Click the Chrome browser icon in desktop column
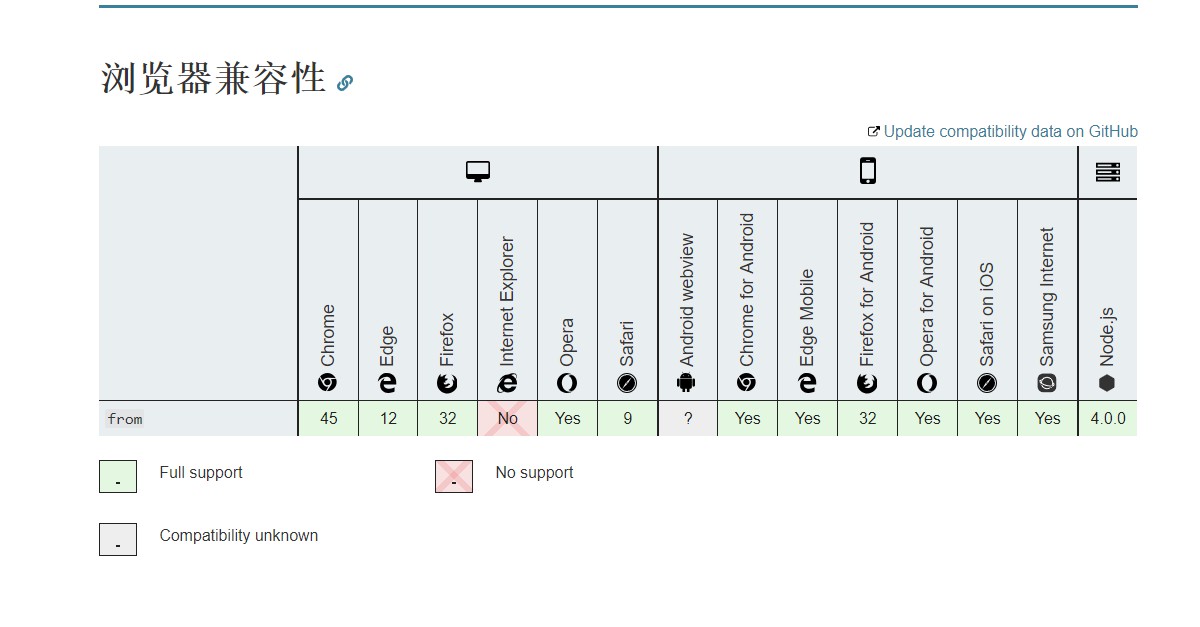This screenshot has height=627, width=1200. pos(328,382)
